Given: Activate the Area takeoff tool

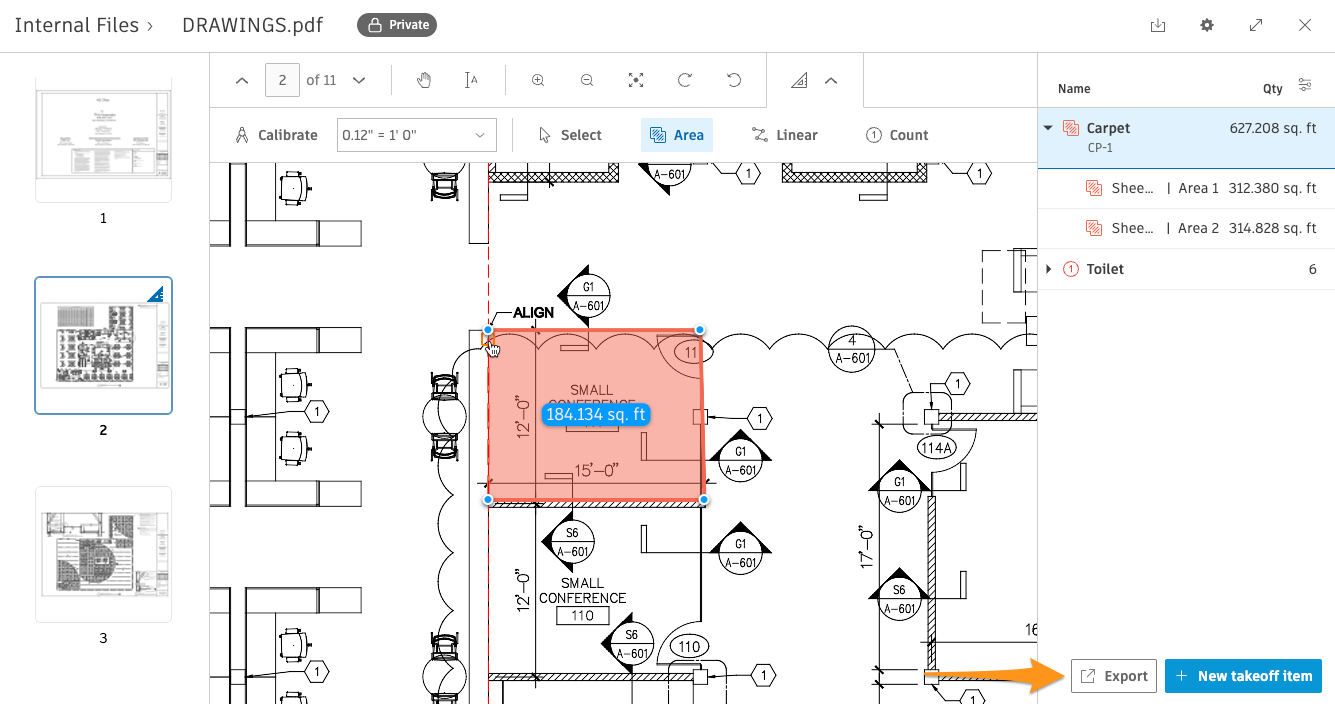Looking at the screenshot, I should [x=677, y=135].
